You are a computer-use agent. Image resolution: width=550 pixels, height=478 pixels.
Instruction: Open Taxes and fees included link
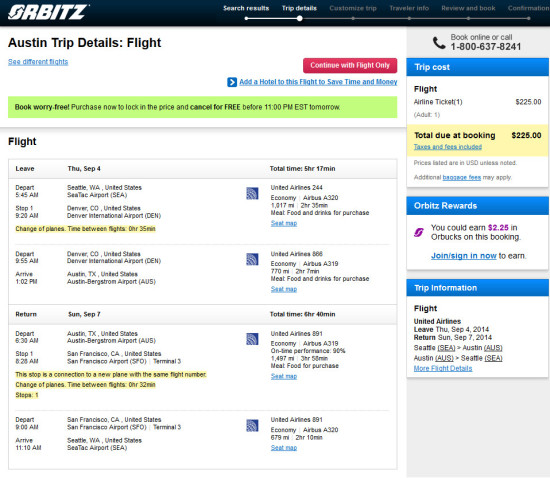448,147
